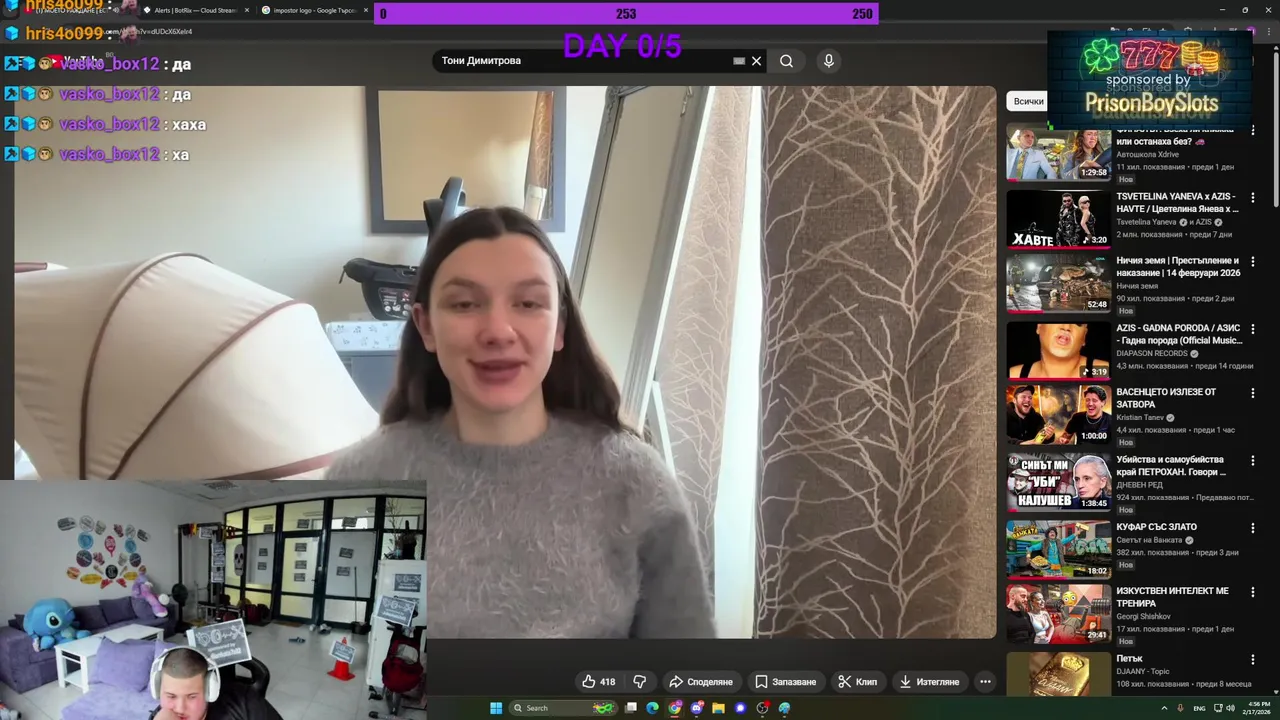Create a clip with Клип button

click(x=857, y=682)
